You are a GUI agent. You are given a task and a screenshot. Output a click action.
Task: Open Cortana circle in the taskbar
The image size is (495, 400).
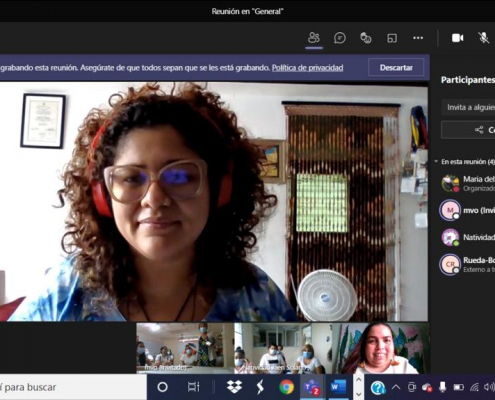[162, 387]
